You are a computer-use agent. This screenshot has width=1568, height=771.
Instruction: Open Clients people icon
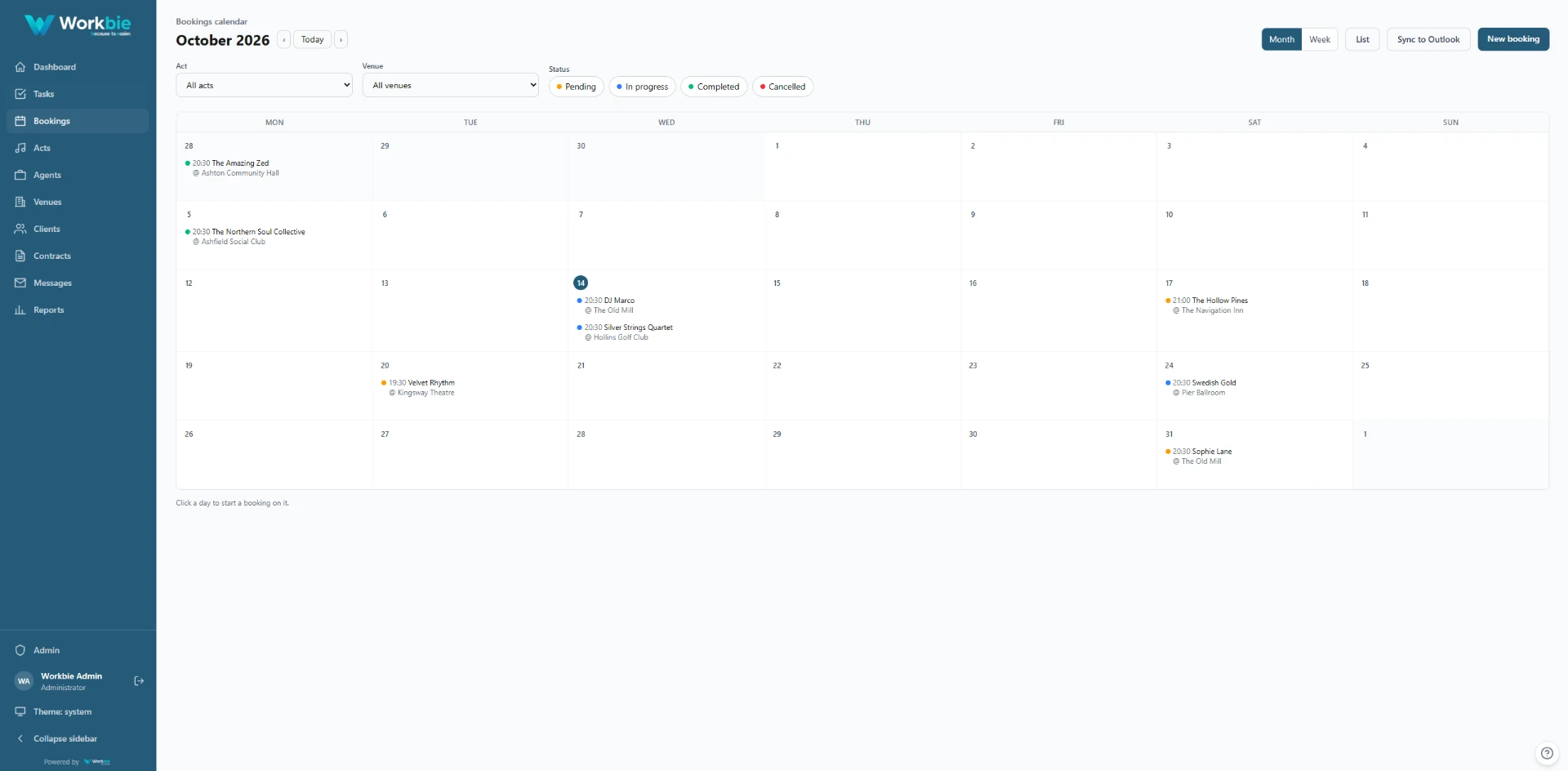(x=20, y=229)
